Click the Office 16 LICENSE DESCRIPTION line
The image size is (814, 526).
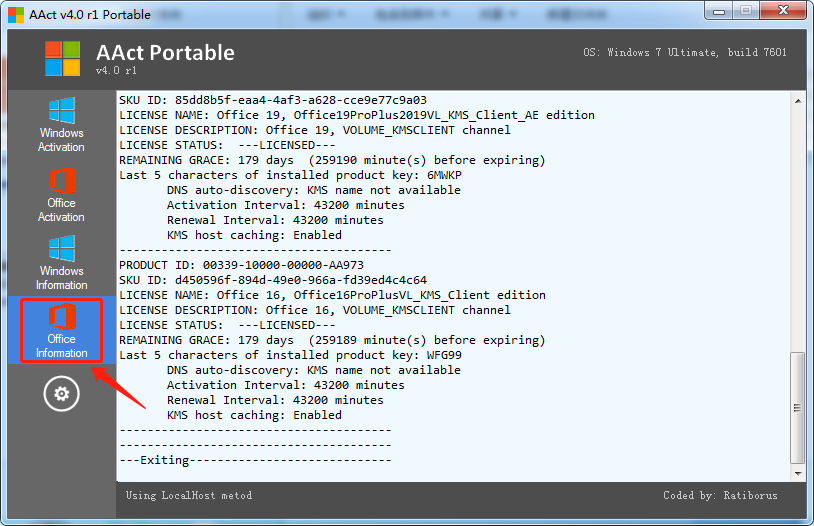(x=315, y=311)
